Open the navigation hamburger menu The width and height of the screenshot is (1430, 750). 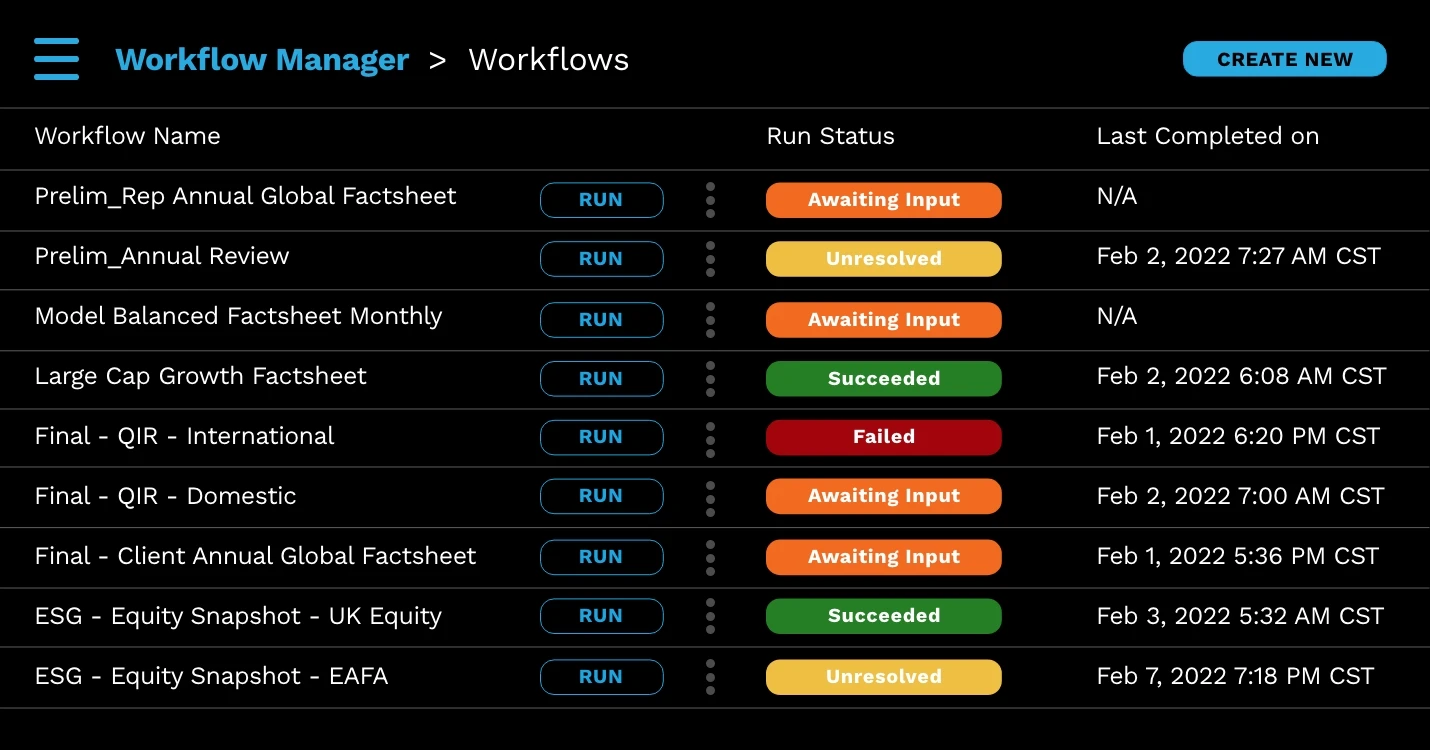pyautogui.click(x=56, y=58)
